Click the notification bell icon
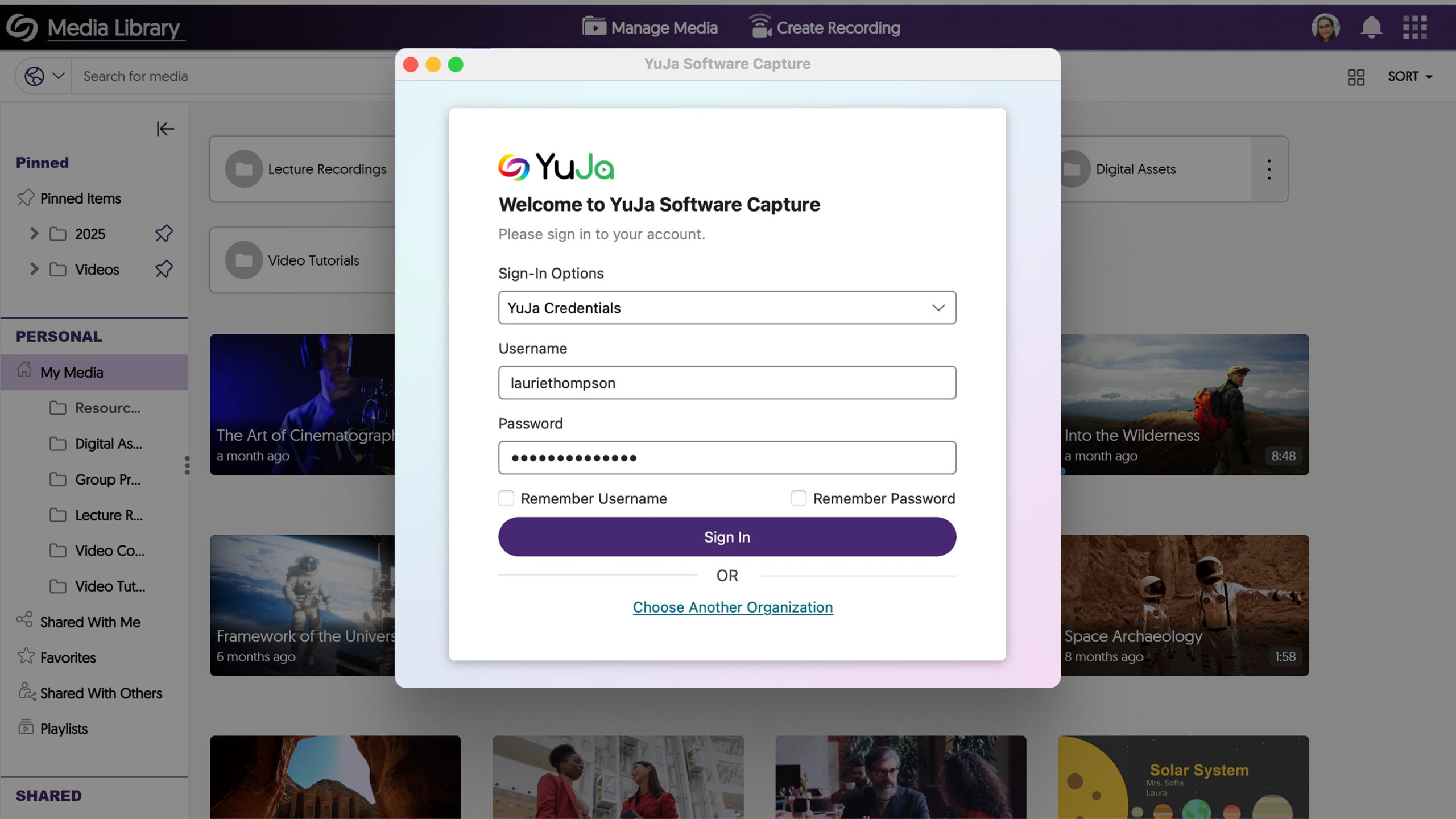 pos(1370,27)
